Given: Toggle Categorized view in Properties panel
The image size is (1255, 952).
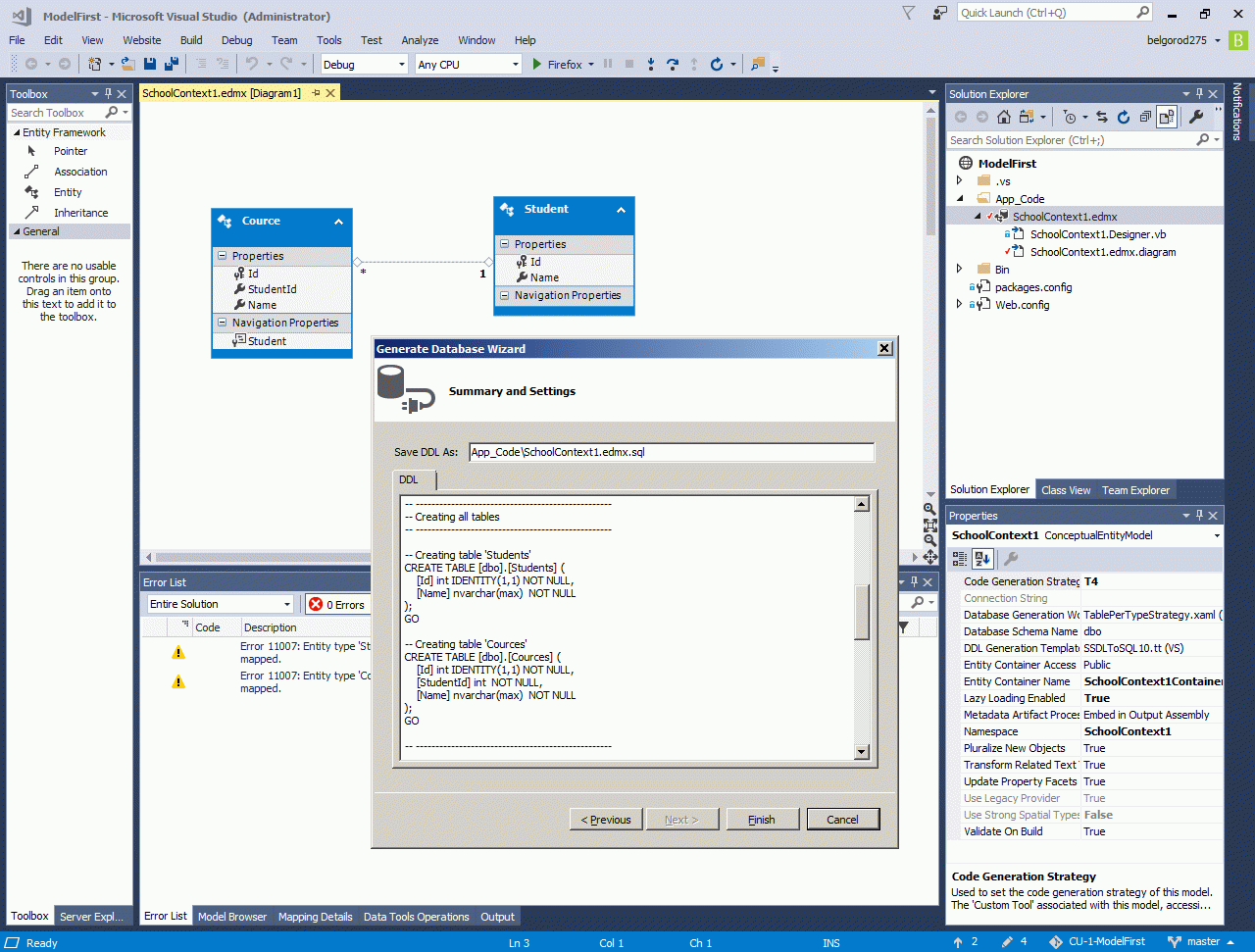Looking at the screenshot, I should tap(960, 559).
